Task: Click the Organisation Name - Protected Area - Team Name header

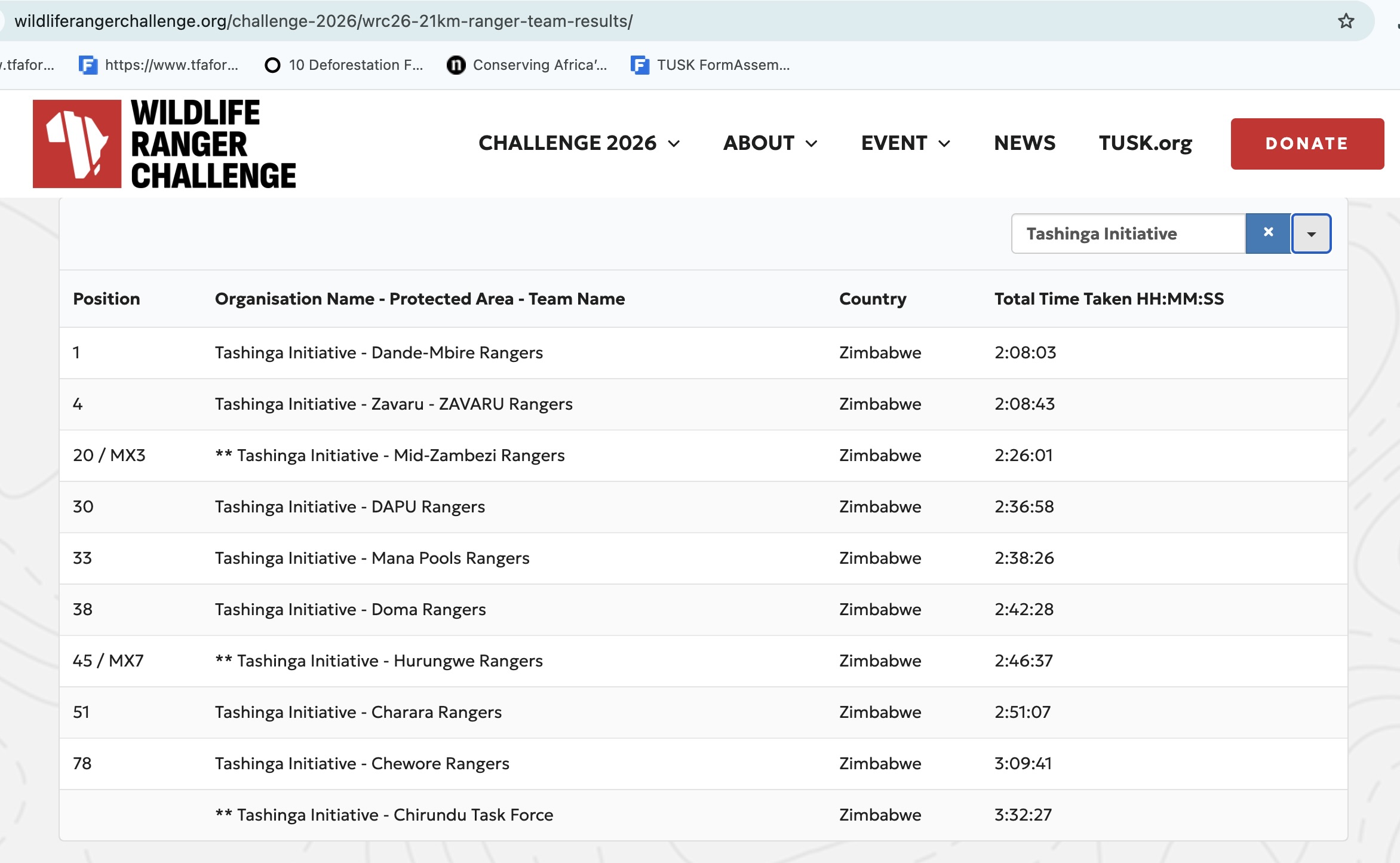Action: (420, 299)
